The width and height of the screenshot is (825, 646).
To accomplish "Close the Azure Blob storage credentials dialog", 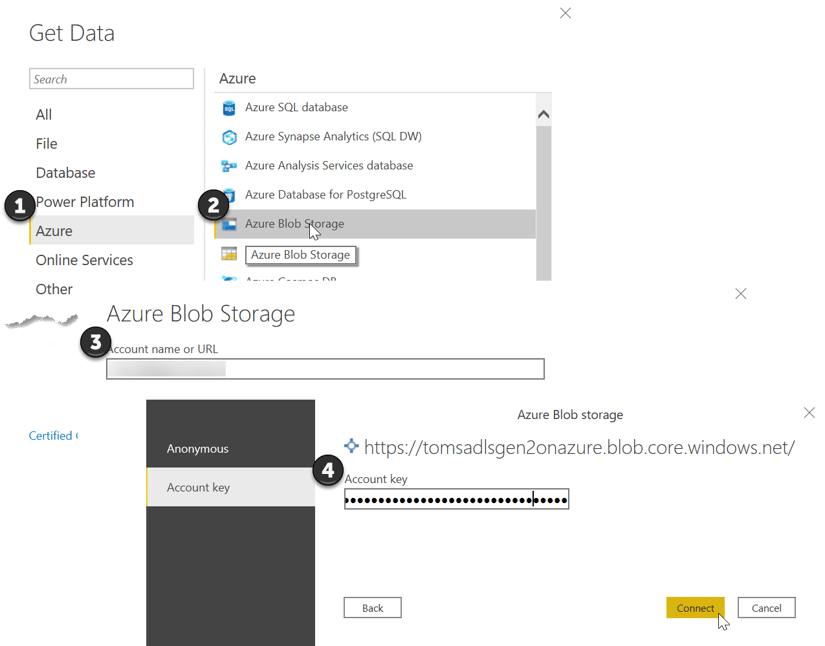I will coord(809,413).
